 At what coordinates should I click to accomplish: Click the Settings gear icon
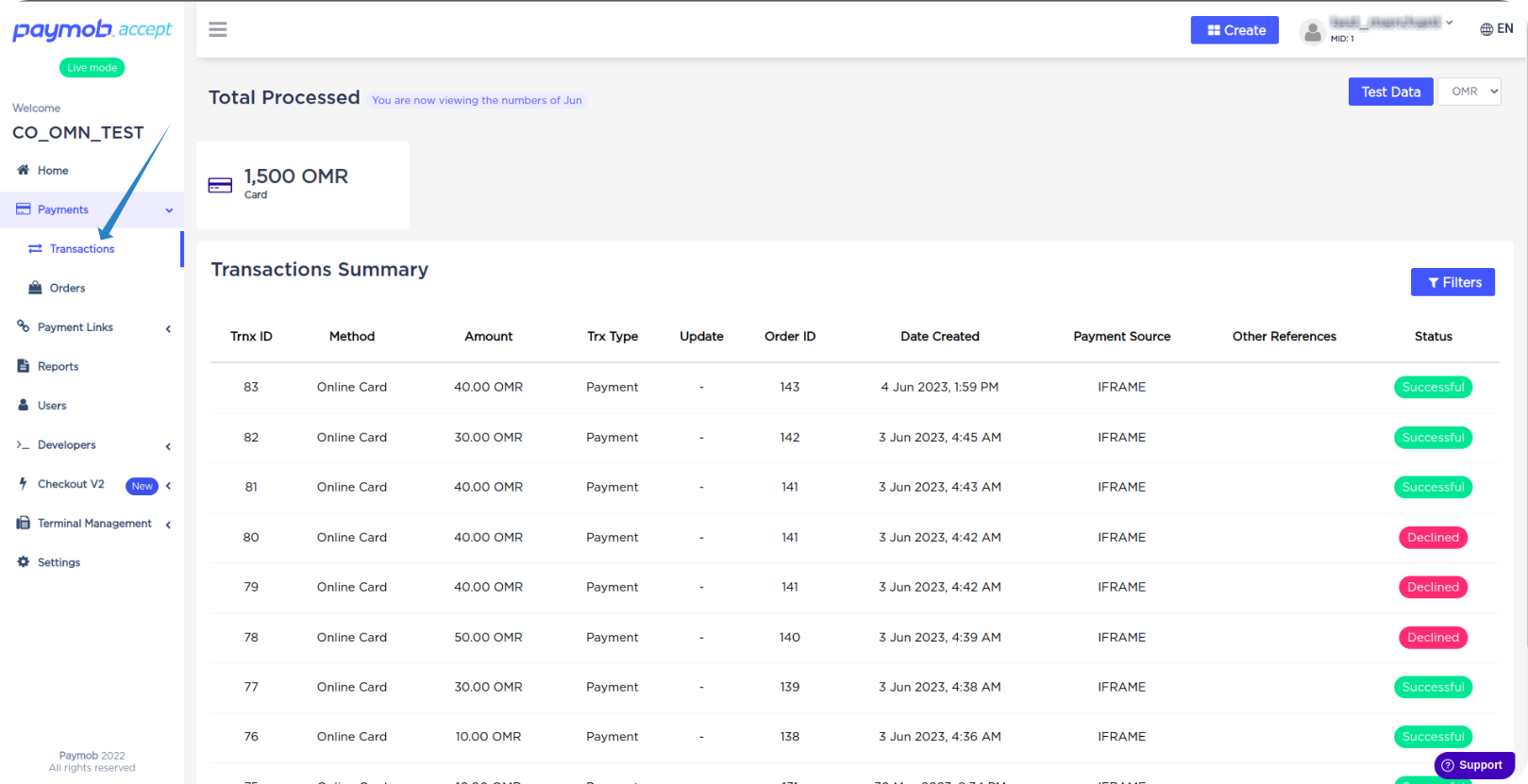point(24,561)
